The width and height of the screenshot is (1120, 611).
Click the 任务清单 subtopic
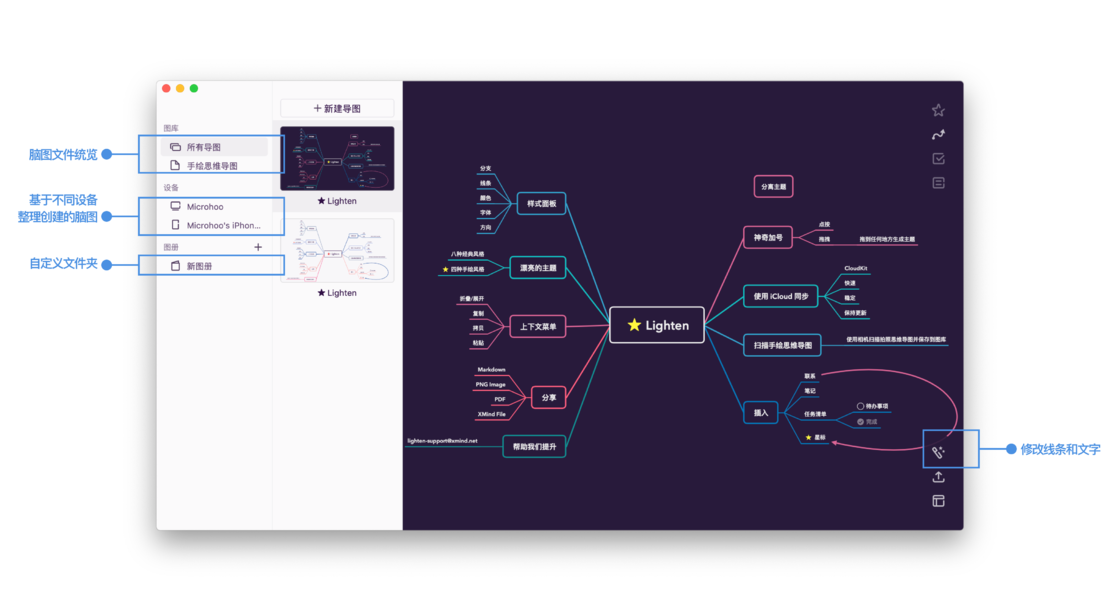click(x=815, y=414)
